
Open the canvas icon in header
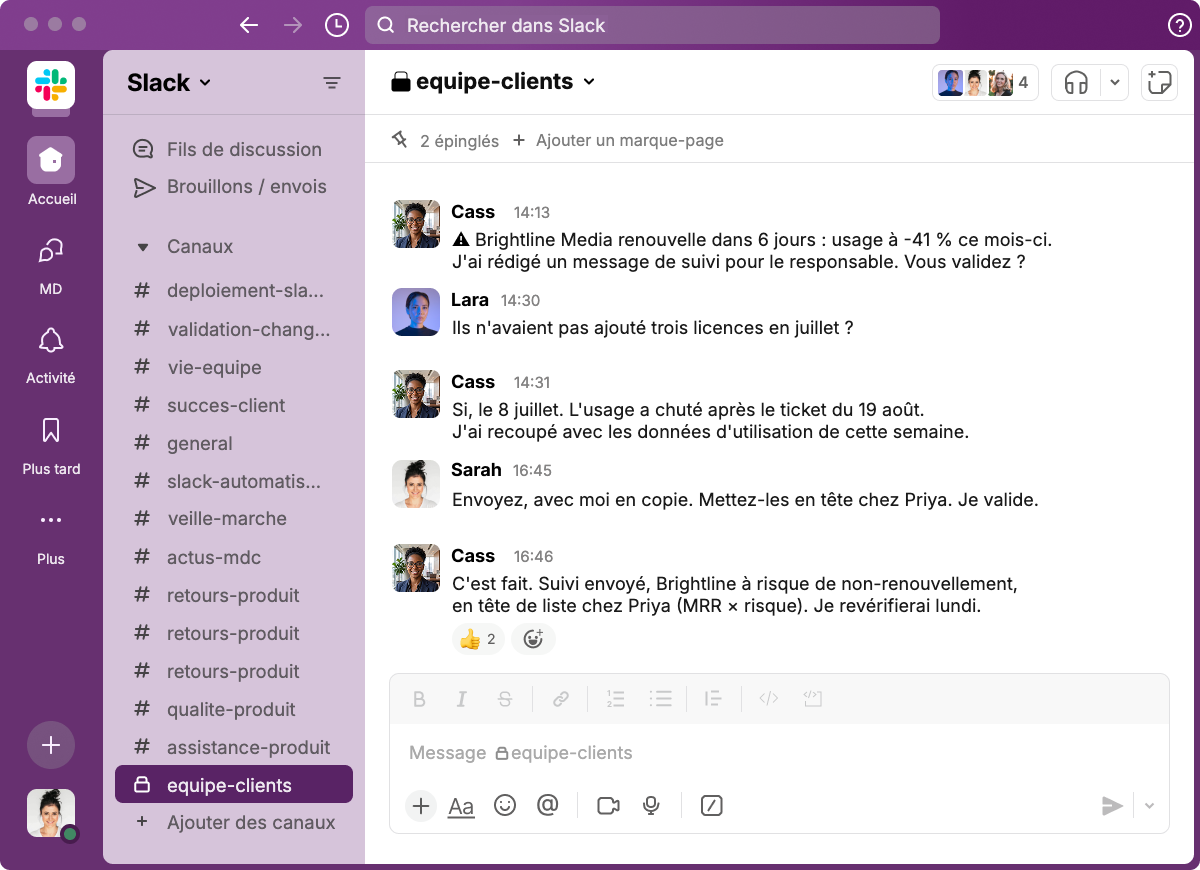[1159, 83]
